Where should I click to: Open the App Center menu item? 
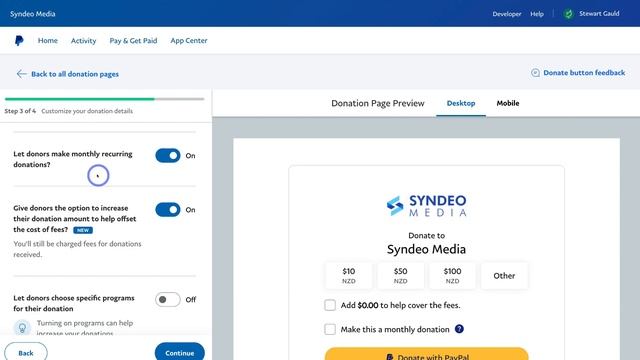(189, 40)
